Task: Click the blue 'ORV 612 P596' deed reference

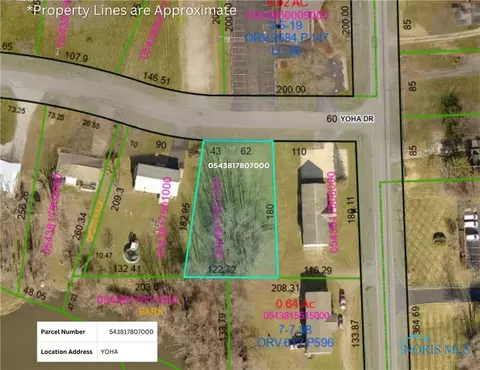Action: pos(295,342)
